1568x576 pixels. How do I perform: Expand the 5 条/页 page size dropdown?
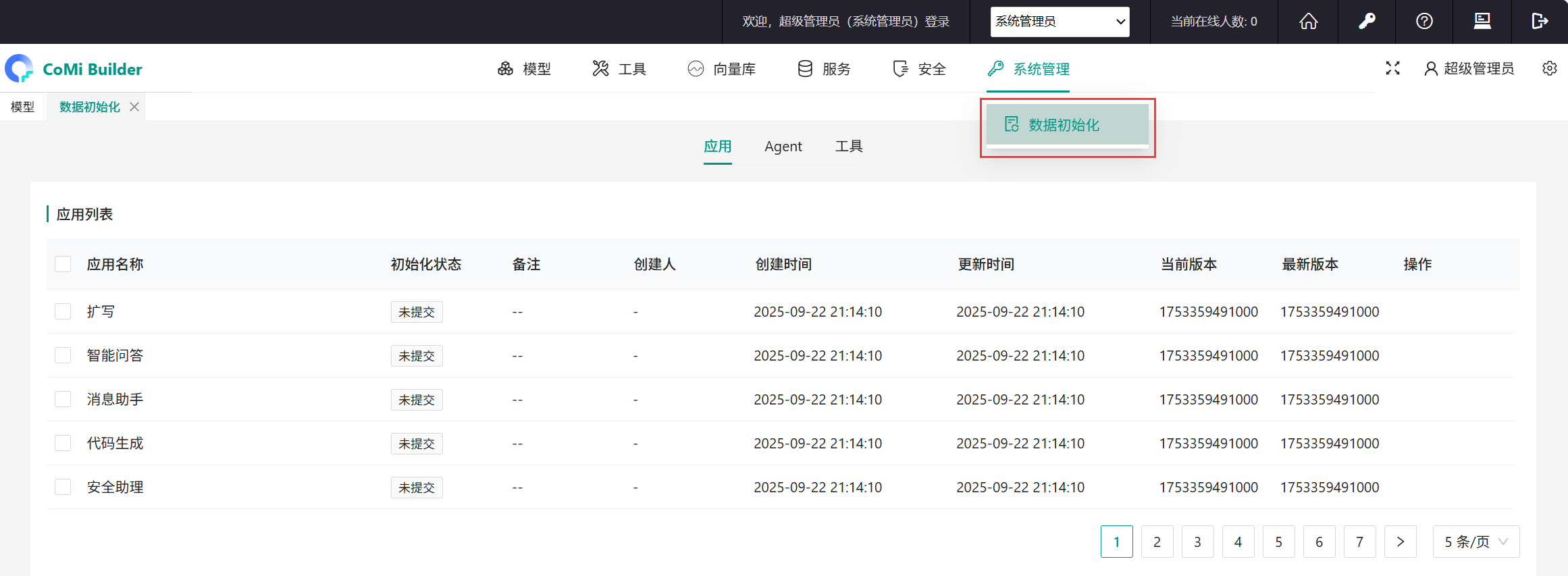(x=1475, y=542)
